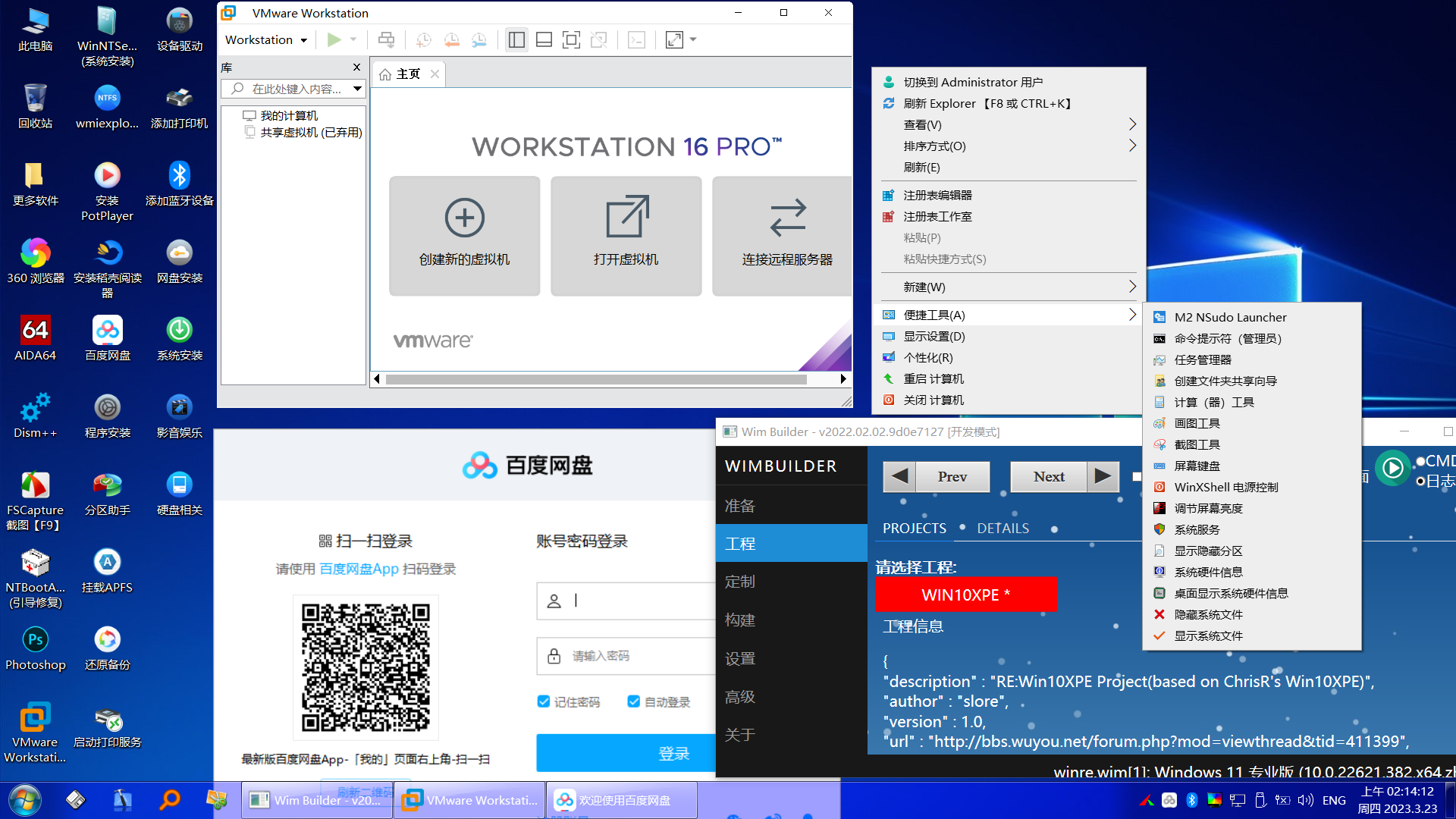Click the 请输入密码 password field in 百度网盘

(626, 655)
